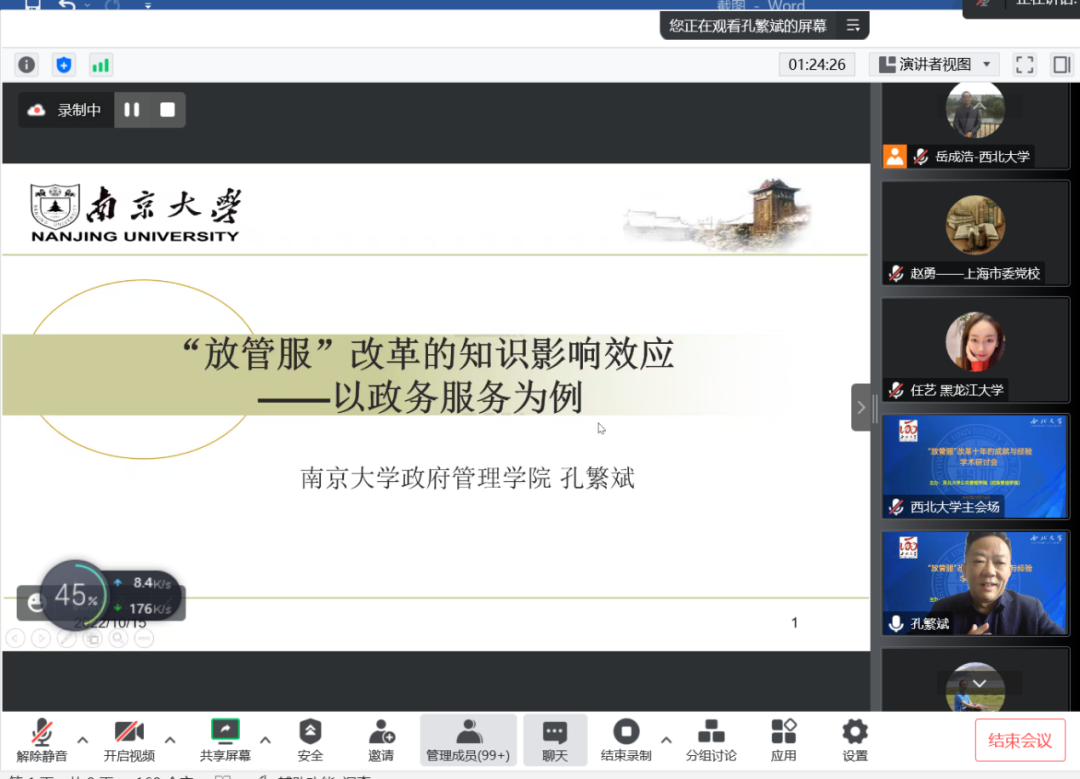Open the 设置 settings gear
Image resolution: width=1080 pixels, height=779 pixels.
click(x=854, y=740)
